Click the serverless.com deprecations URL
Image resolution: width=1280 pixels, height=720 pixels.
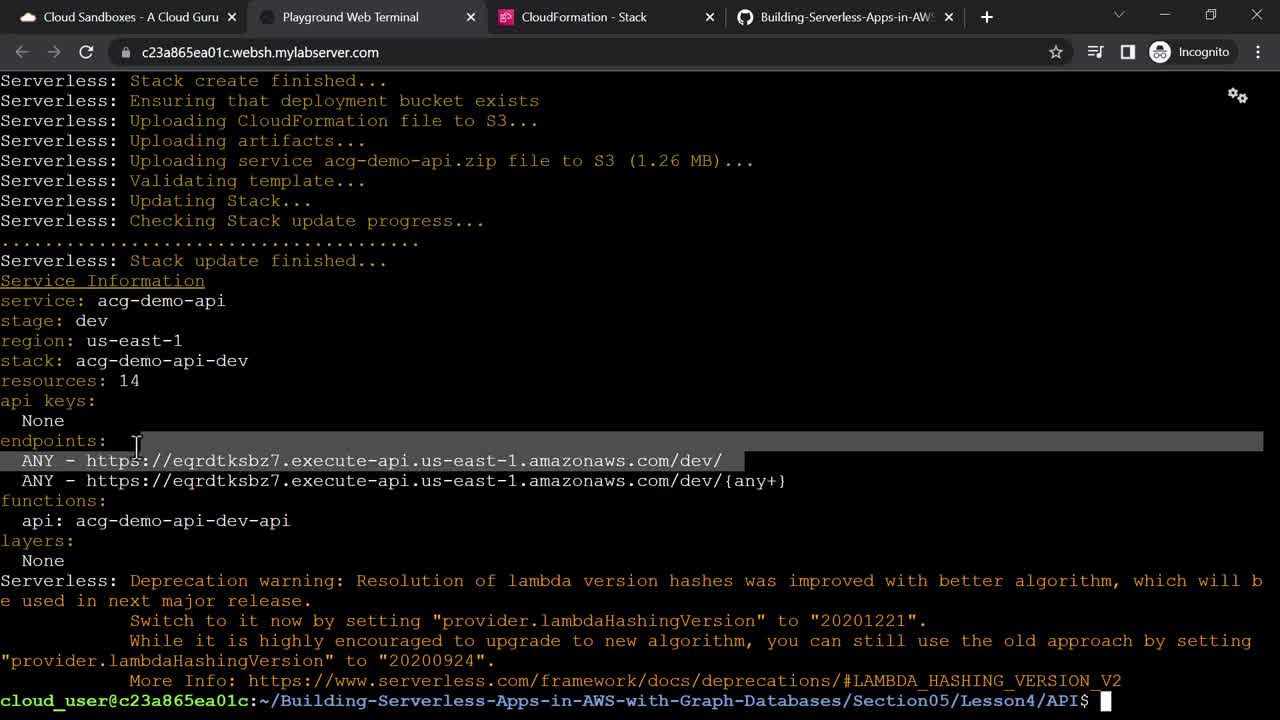click(x=685, y=681)
